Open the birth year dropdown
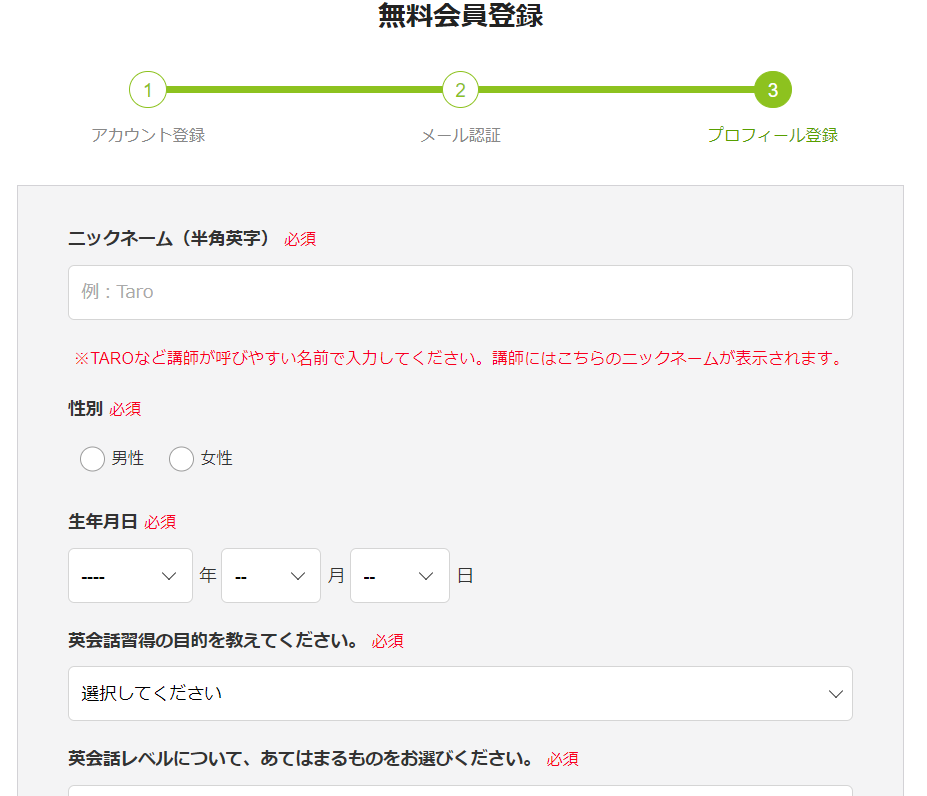The image size is (927, 796). point(130,575)
